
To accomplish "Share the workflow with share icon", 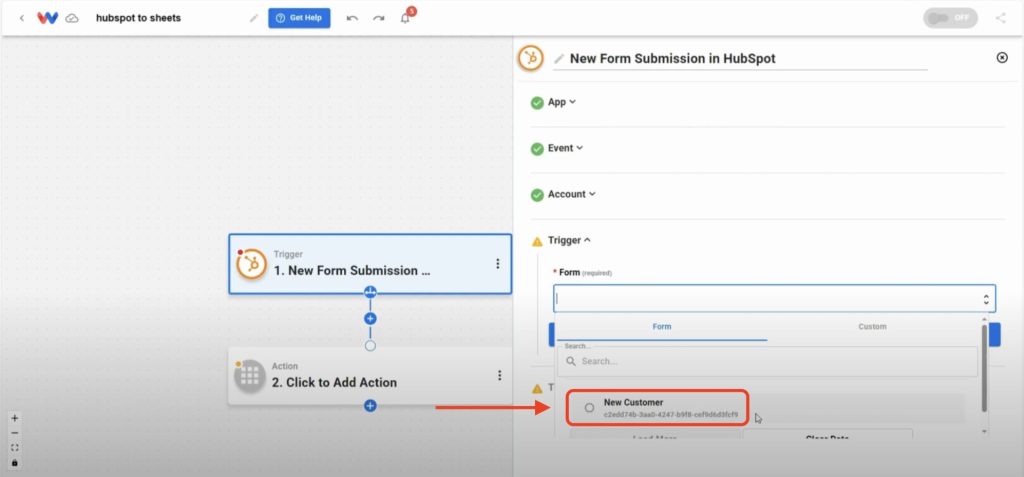I will pos(1000,18).
